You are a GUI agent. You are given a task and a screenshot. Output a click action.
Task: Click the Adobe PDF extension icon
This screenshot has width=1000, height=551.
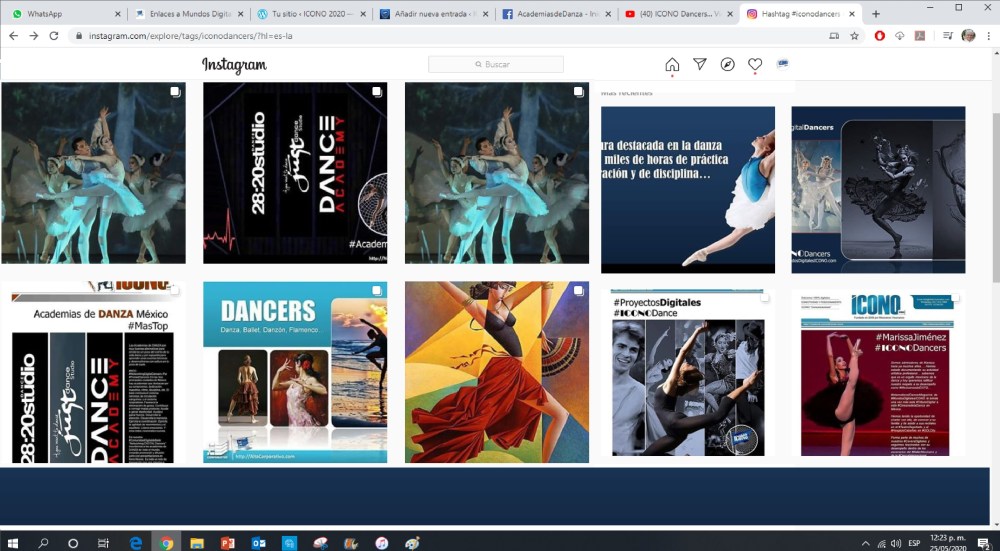(x=919, y=35)
